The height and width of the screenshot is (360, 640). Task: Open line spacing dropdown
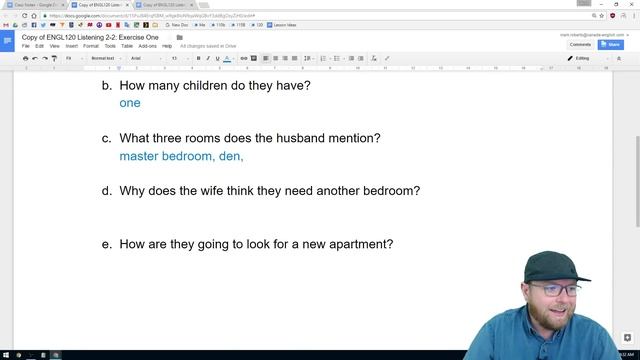[308, 58]
